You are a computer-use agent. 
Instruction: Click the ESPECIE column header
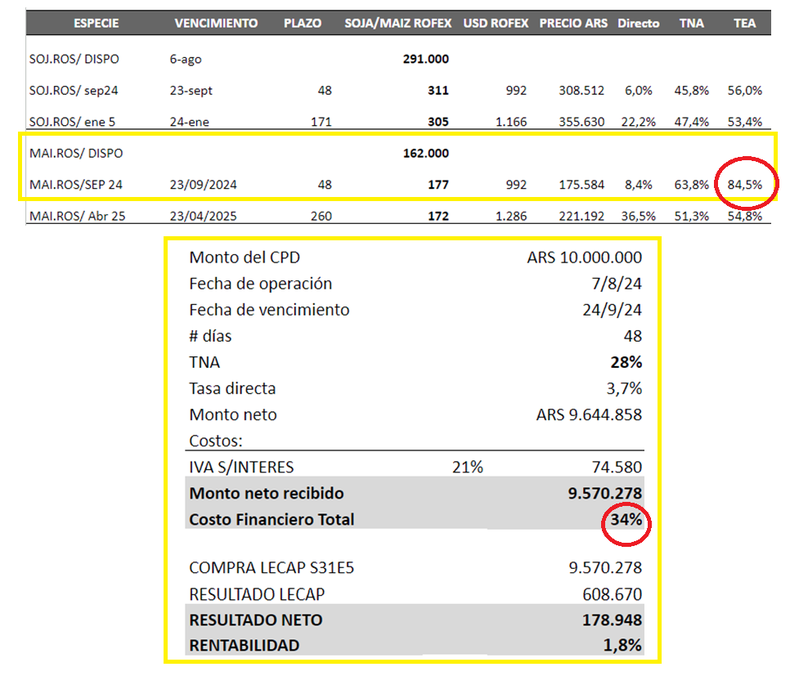pyautogui.click(x=96, y=23)
